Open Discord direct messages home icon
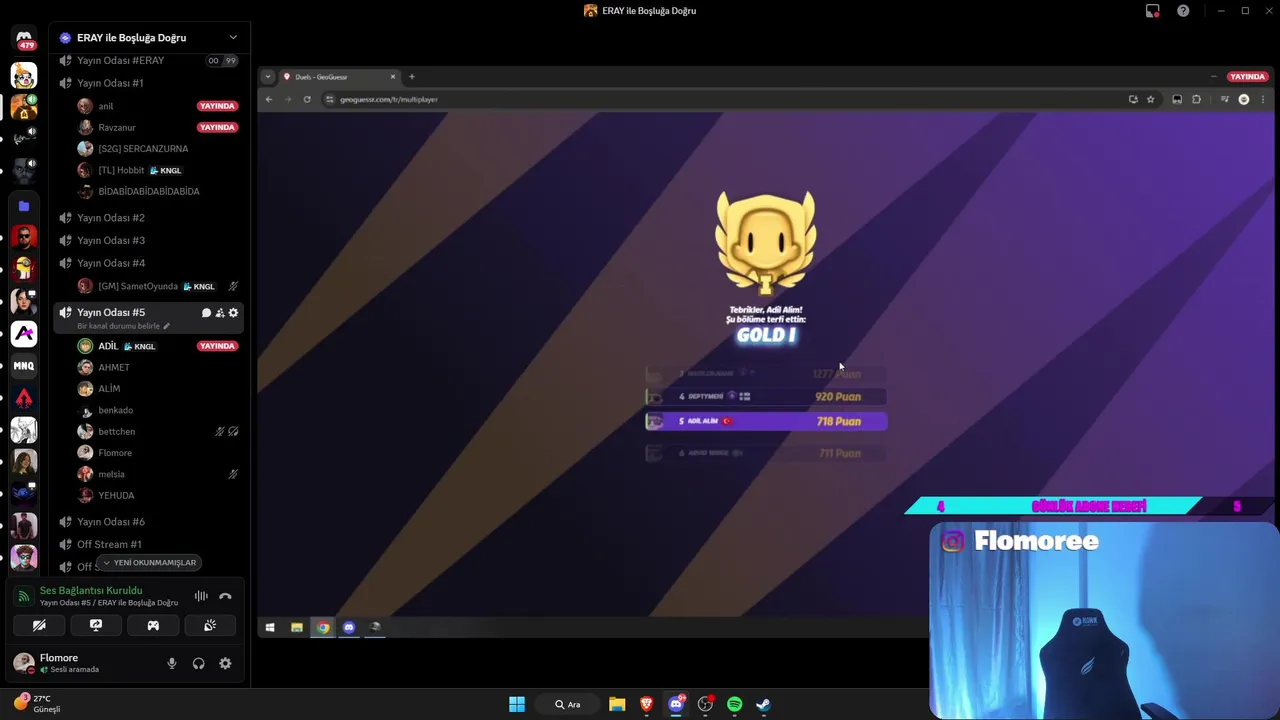The height and width of the screenshot is (720, 1280). point(24,40)
